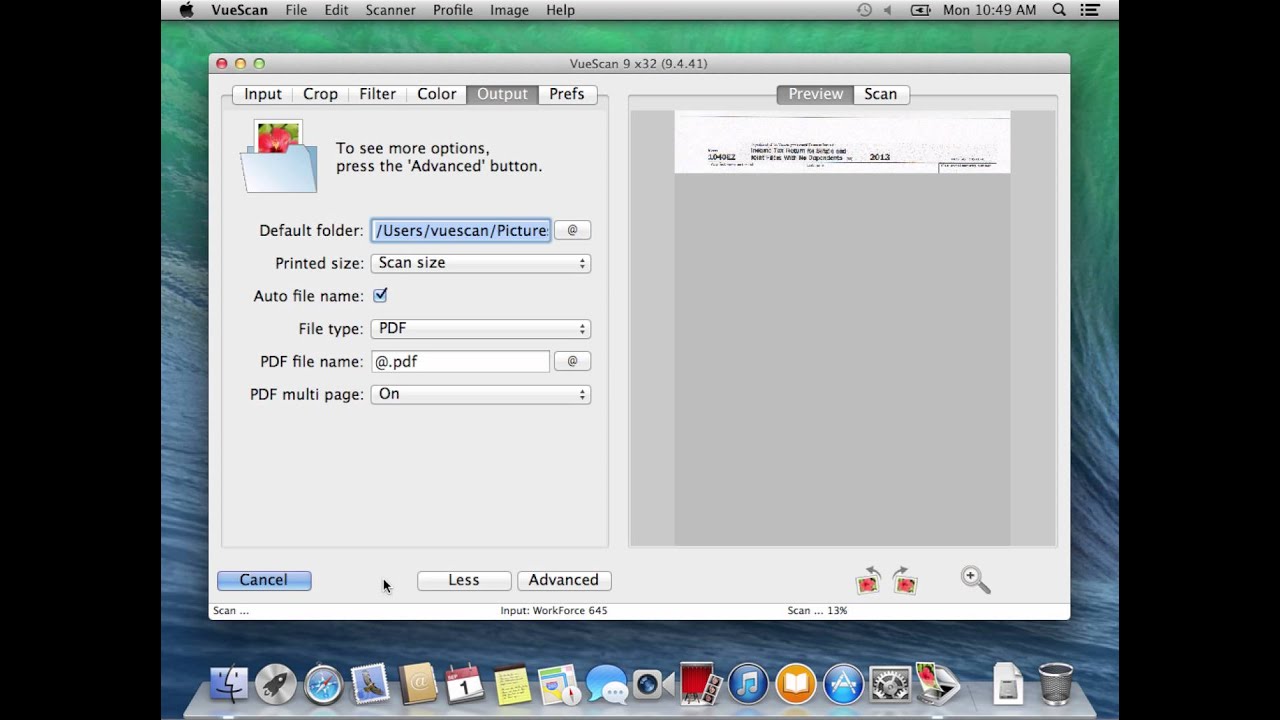Cancel the running scan
This screenshot has height=720, width=1280.
click(264, 580)
